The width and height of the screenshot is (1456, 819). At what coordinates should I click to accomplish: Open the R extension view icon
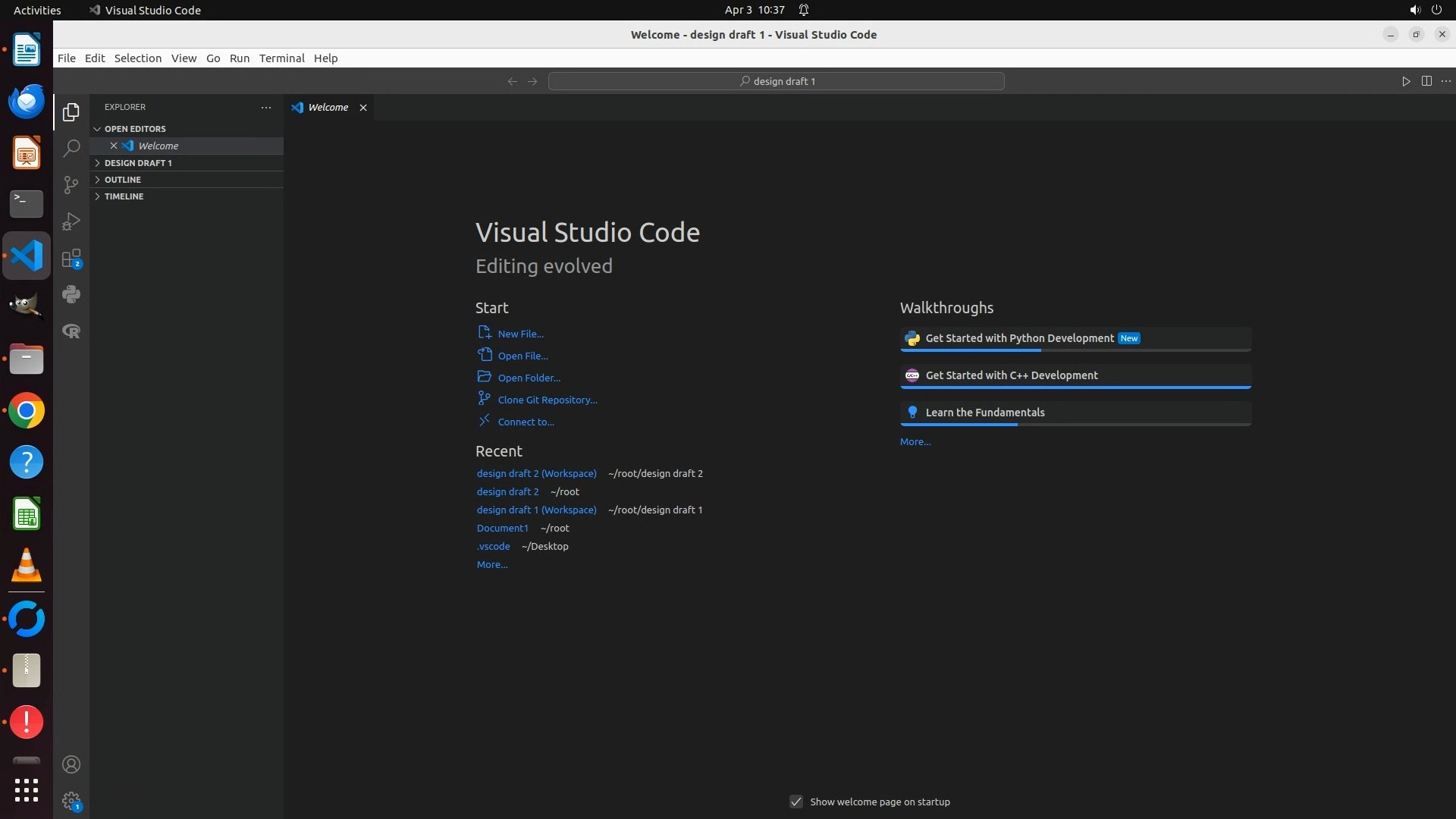tap(71, 331)
